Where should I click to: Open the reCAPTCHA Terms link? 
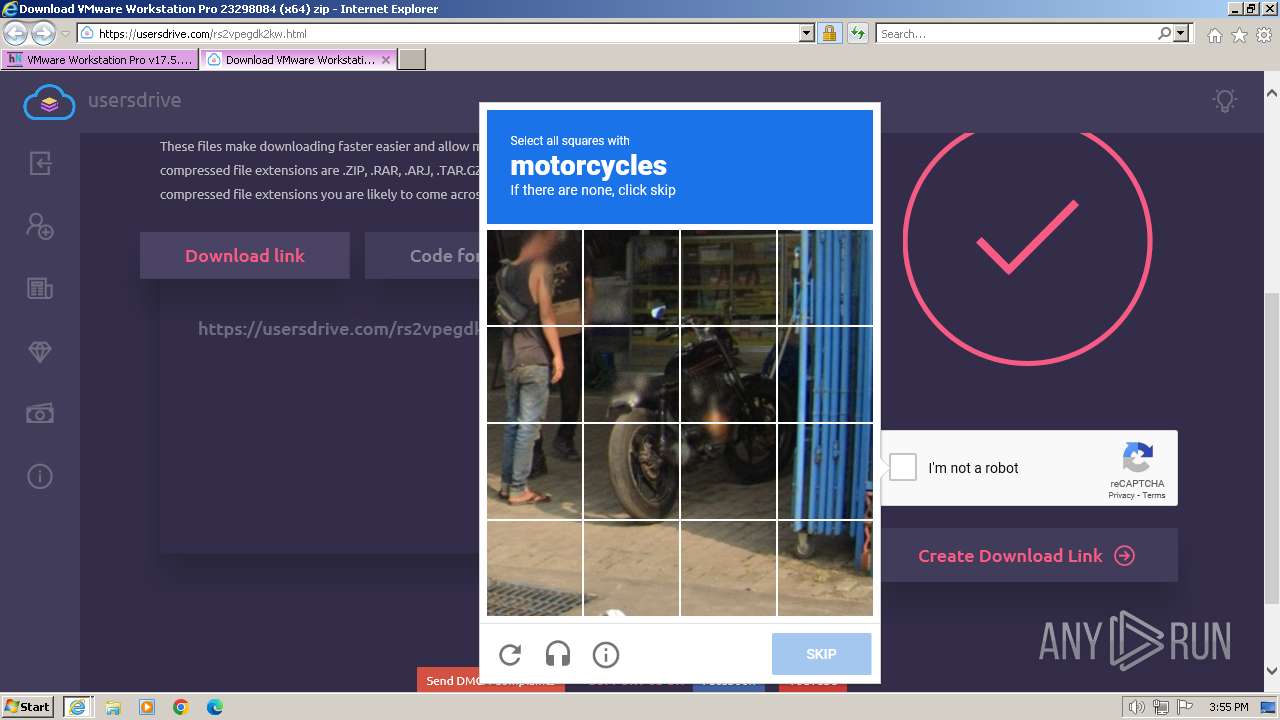(1154, 495)
